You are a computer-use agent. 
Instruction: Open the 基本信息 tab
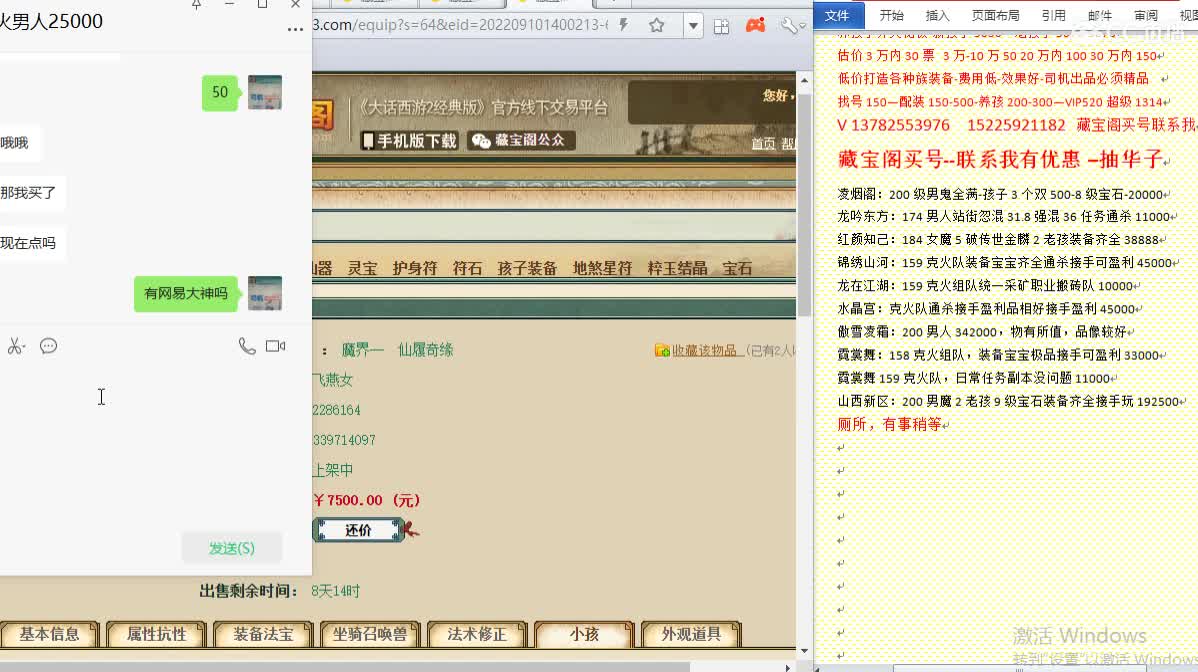pos(50,634)
